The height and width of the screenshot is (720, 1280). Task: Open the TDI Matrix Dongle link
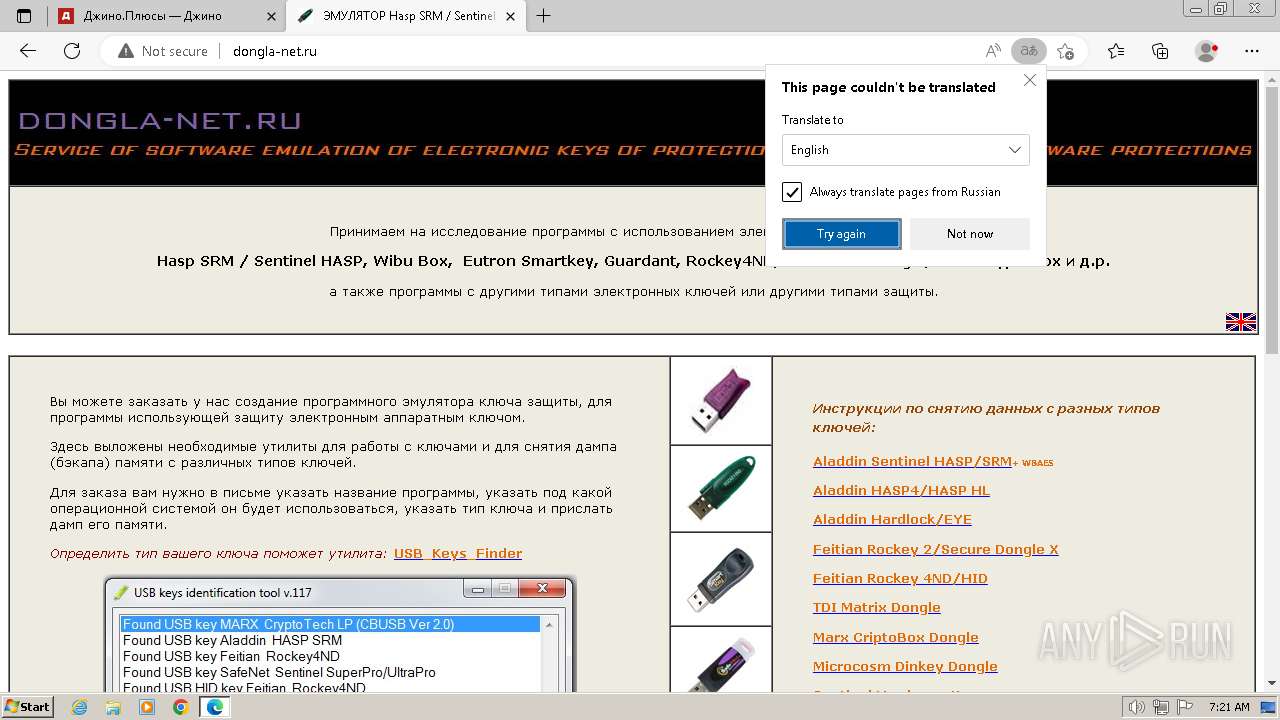pos(877,607)
